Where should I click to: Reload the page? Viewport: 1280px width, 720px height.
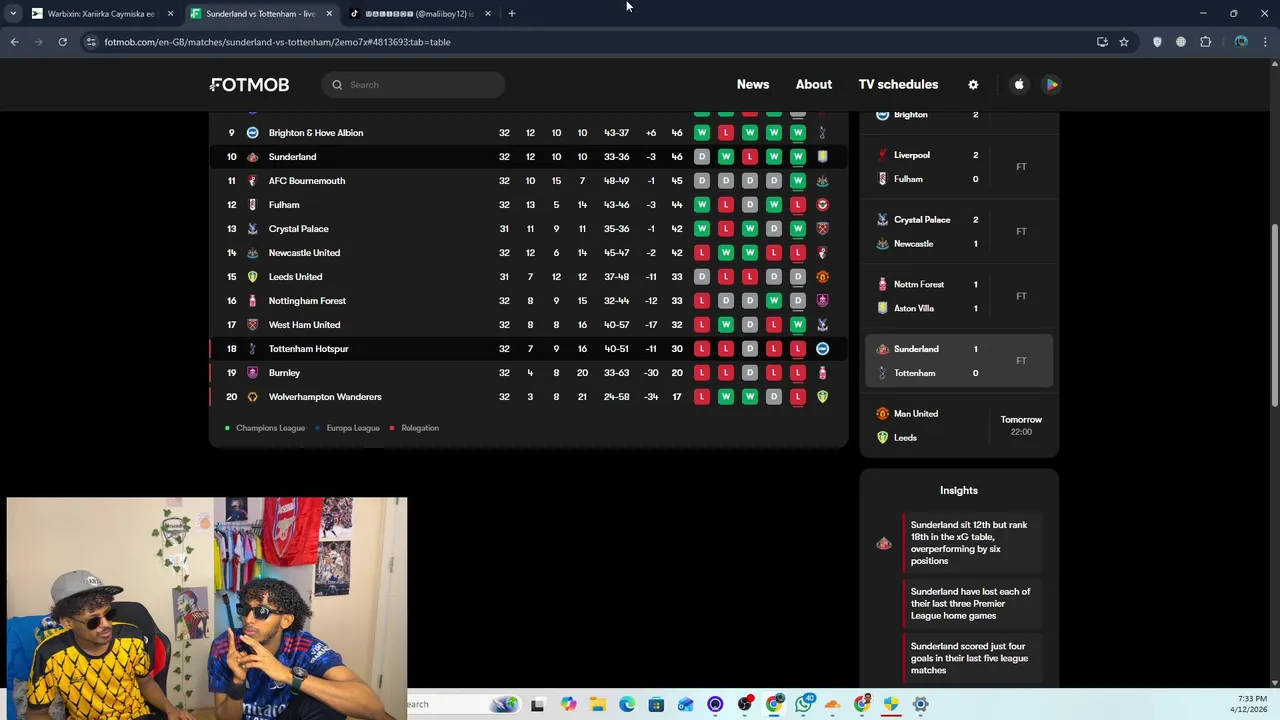(x=62, y=42)
